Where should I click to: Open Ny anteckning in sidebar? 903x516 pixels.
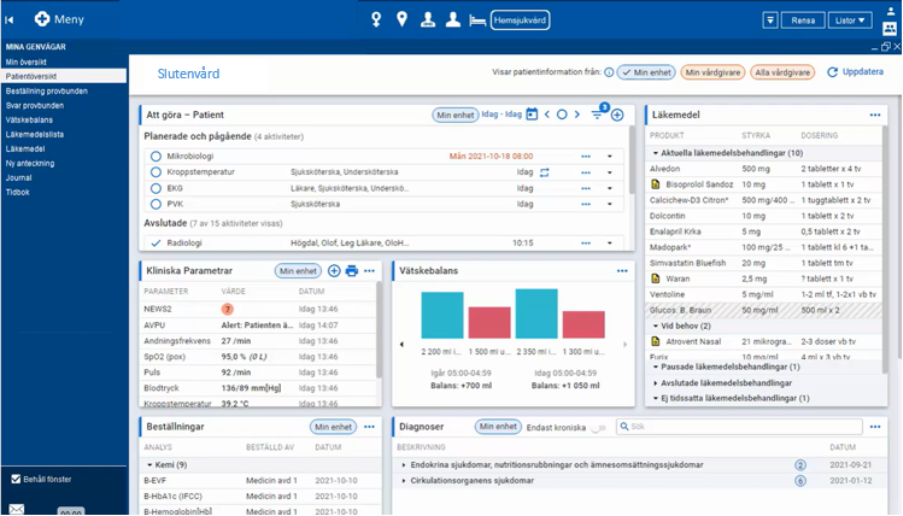click(30, 163)
